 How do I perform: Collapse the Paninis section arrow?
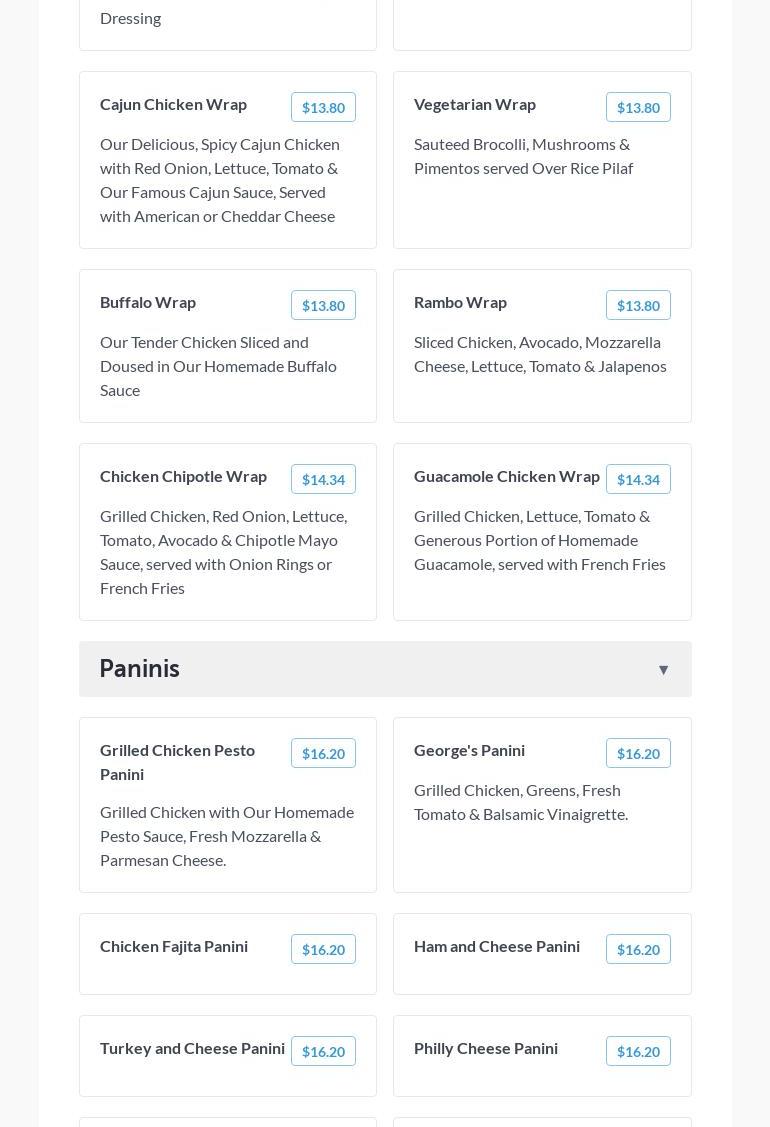(x=663, y=670)
